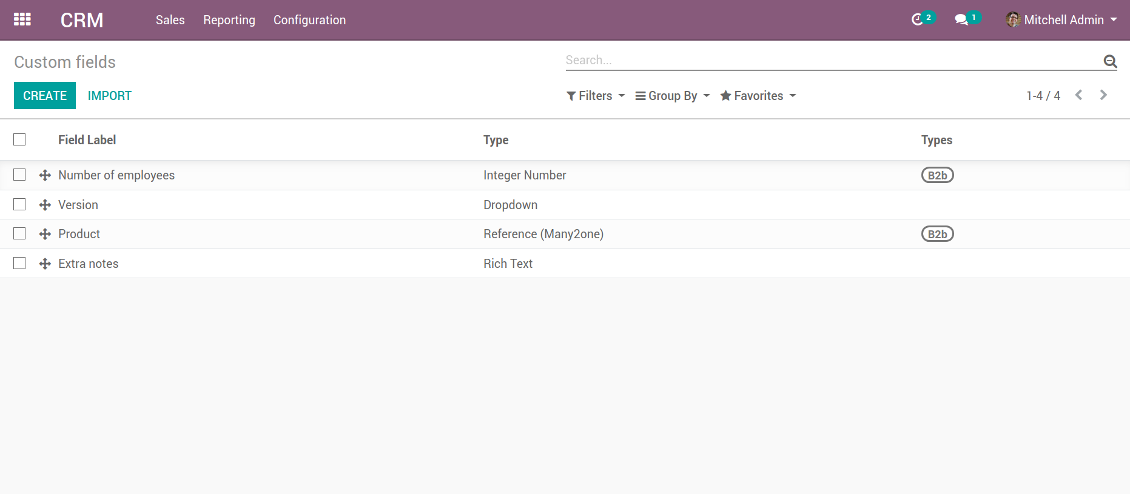Expand the Filters dropdown
Image resolution: width=1130 pixels, height=494 pixels.
click(595, 96)
